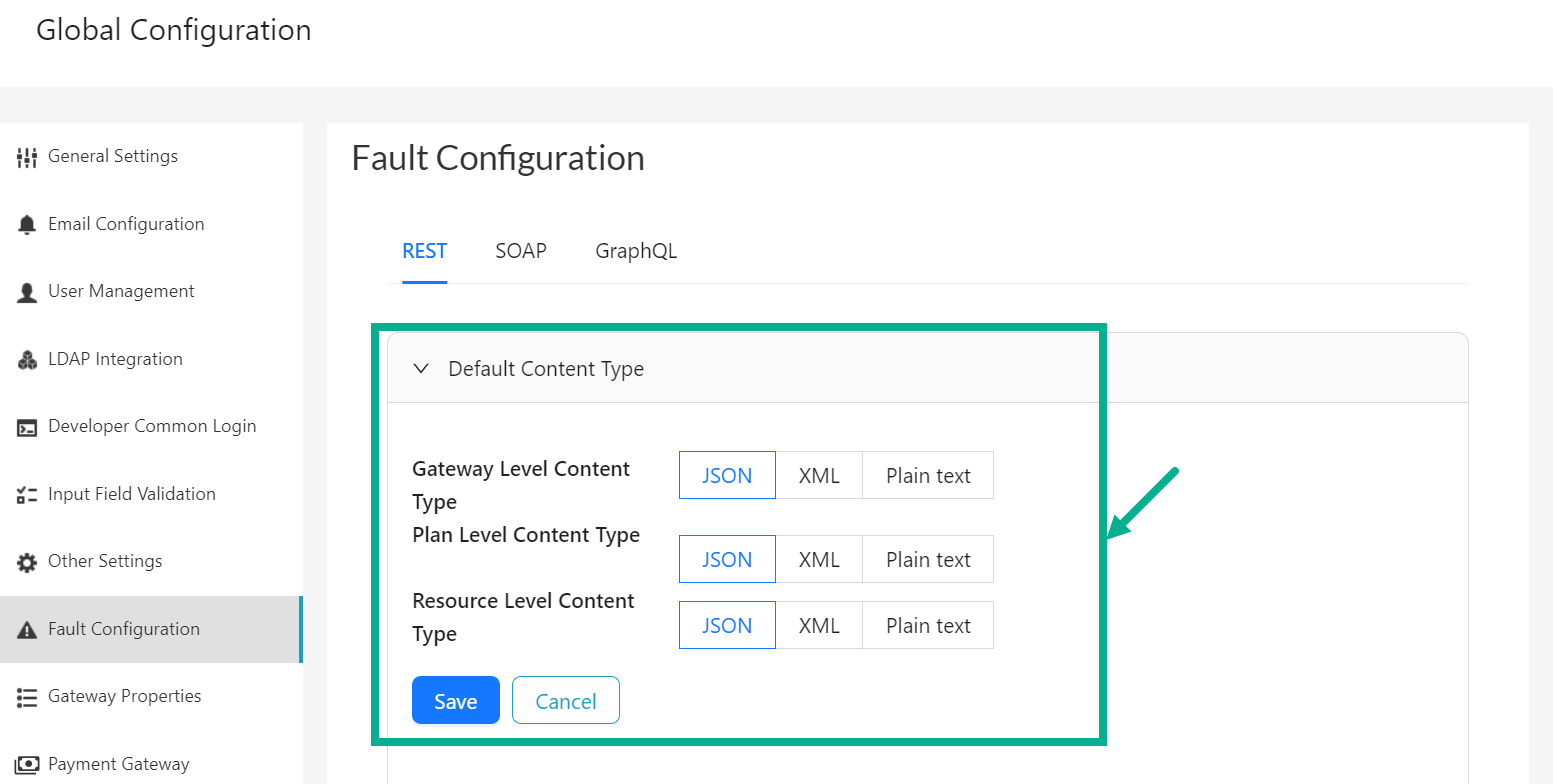Open LDAP Integration via its network icon
This screenshot has height=784, width=1553.
pyautogui.click(x=27, y=358)
